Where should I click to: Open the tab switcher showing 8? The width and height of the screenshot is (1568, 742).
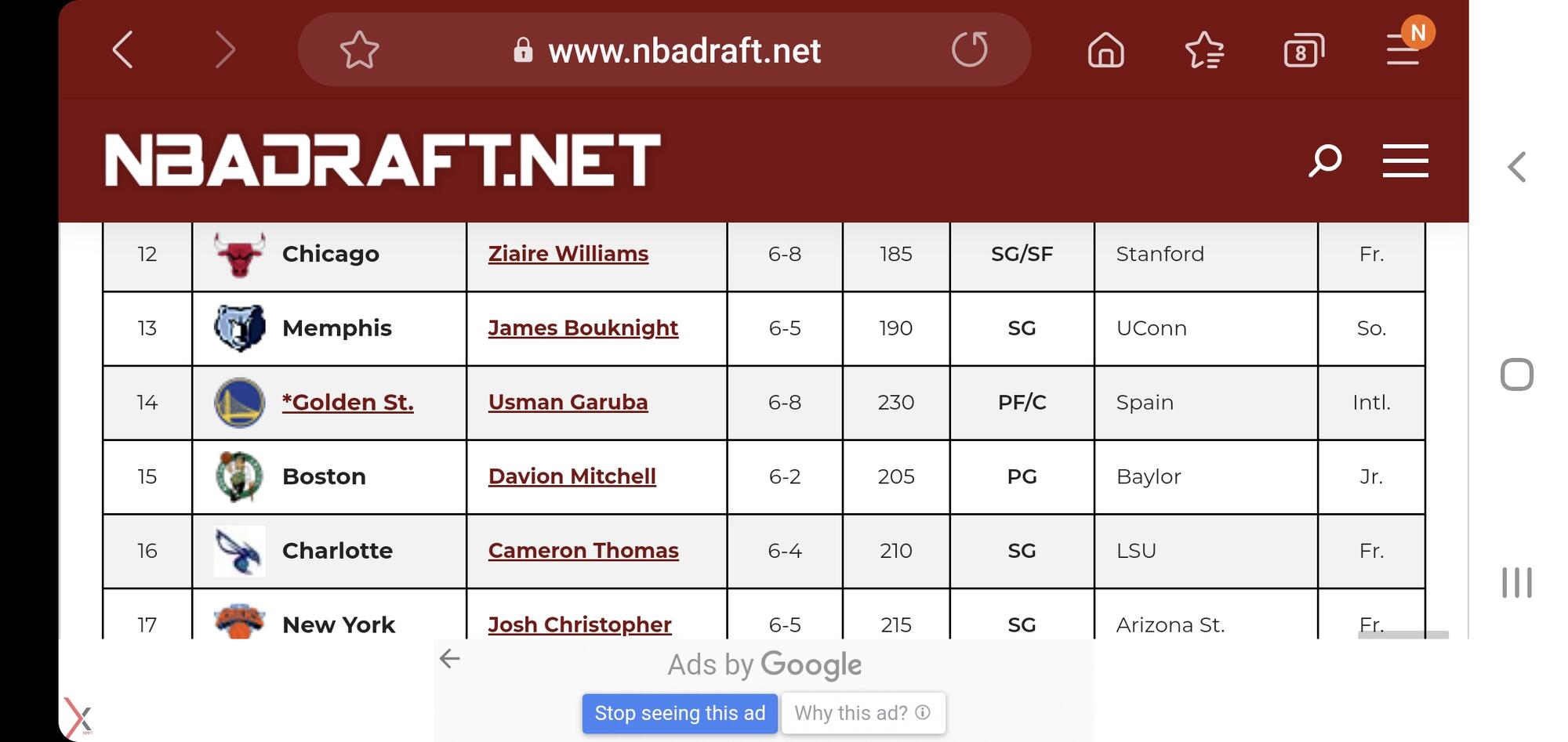[1304, 50]
